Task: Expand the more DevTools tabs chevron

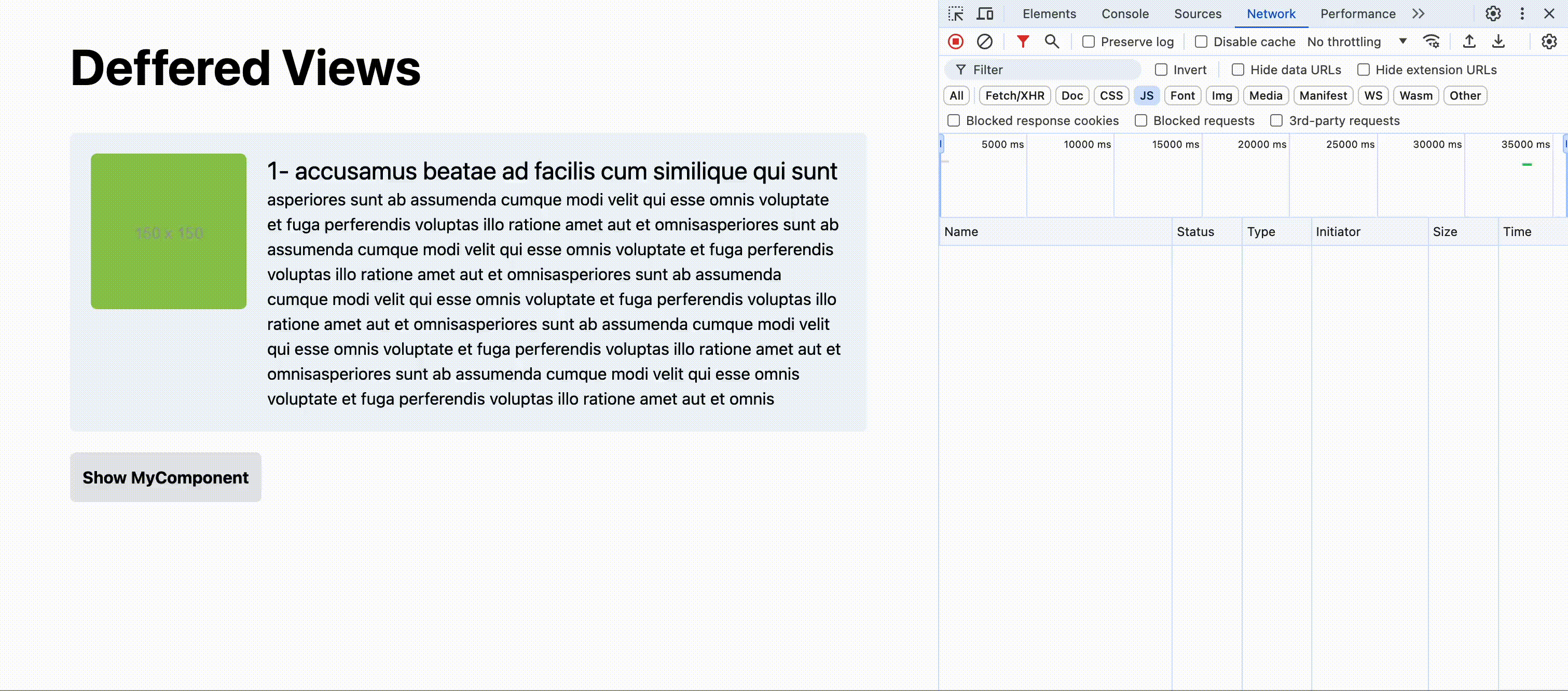Action: pyautogui.click(x=1418, y=13)
